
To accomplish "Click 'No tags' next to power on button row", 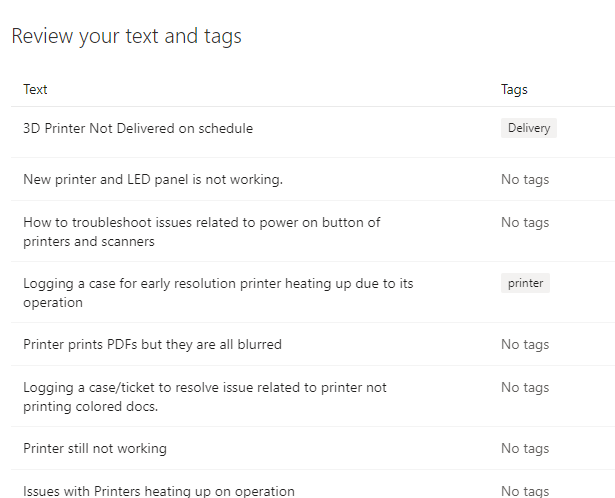I will tap(525, 222).
